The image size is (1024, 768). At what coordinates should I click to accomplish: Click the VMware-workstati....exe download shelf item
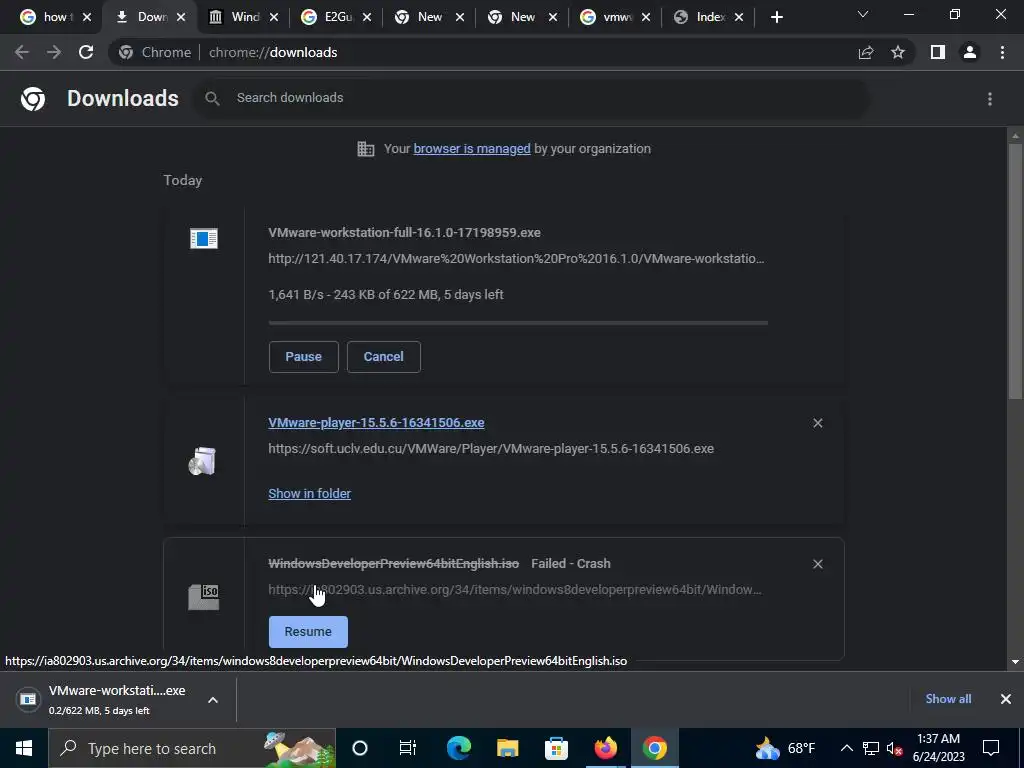click(118, 699)
